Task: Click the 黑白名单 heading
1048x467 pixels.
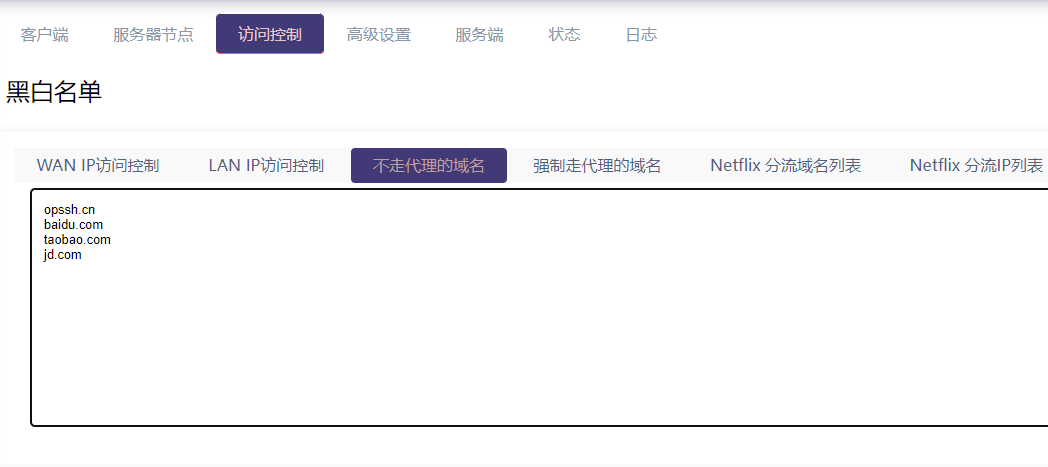Action: pos(54,92)
